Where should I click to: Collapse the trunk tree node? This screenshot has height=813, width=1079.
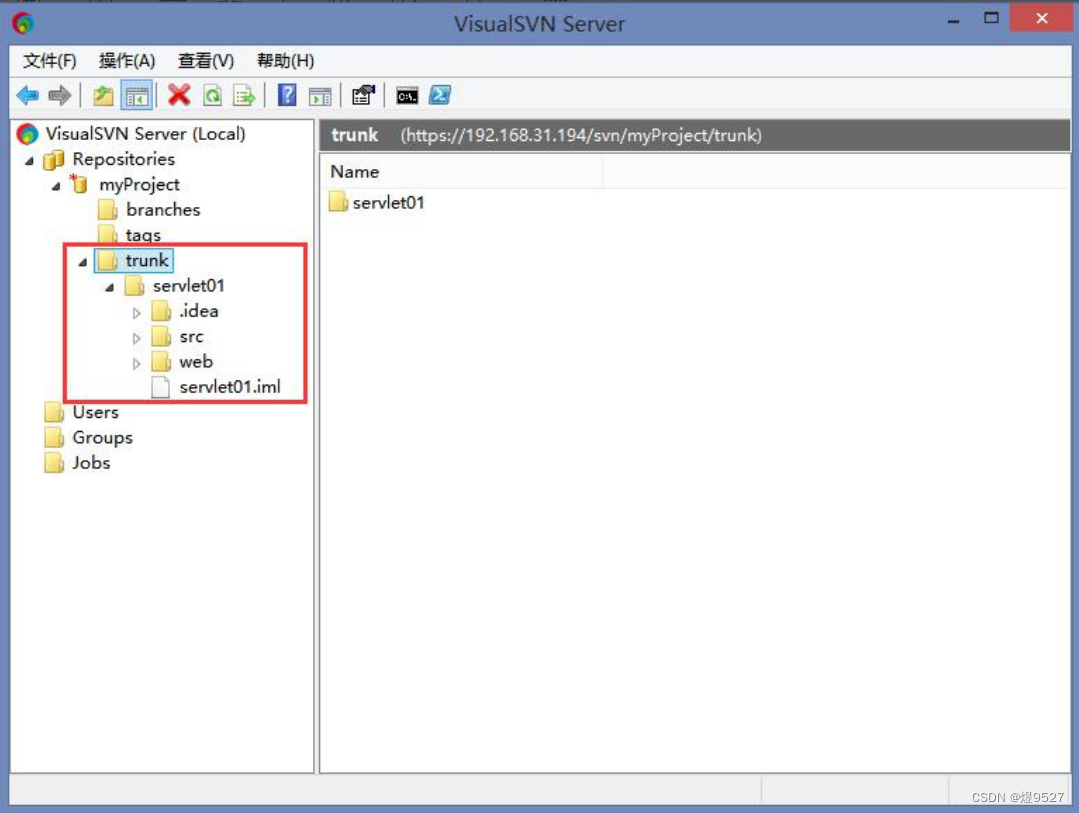coord(83,262)
